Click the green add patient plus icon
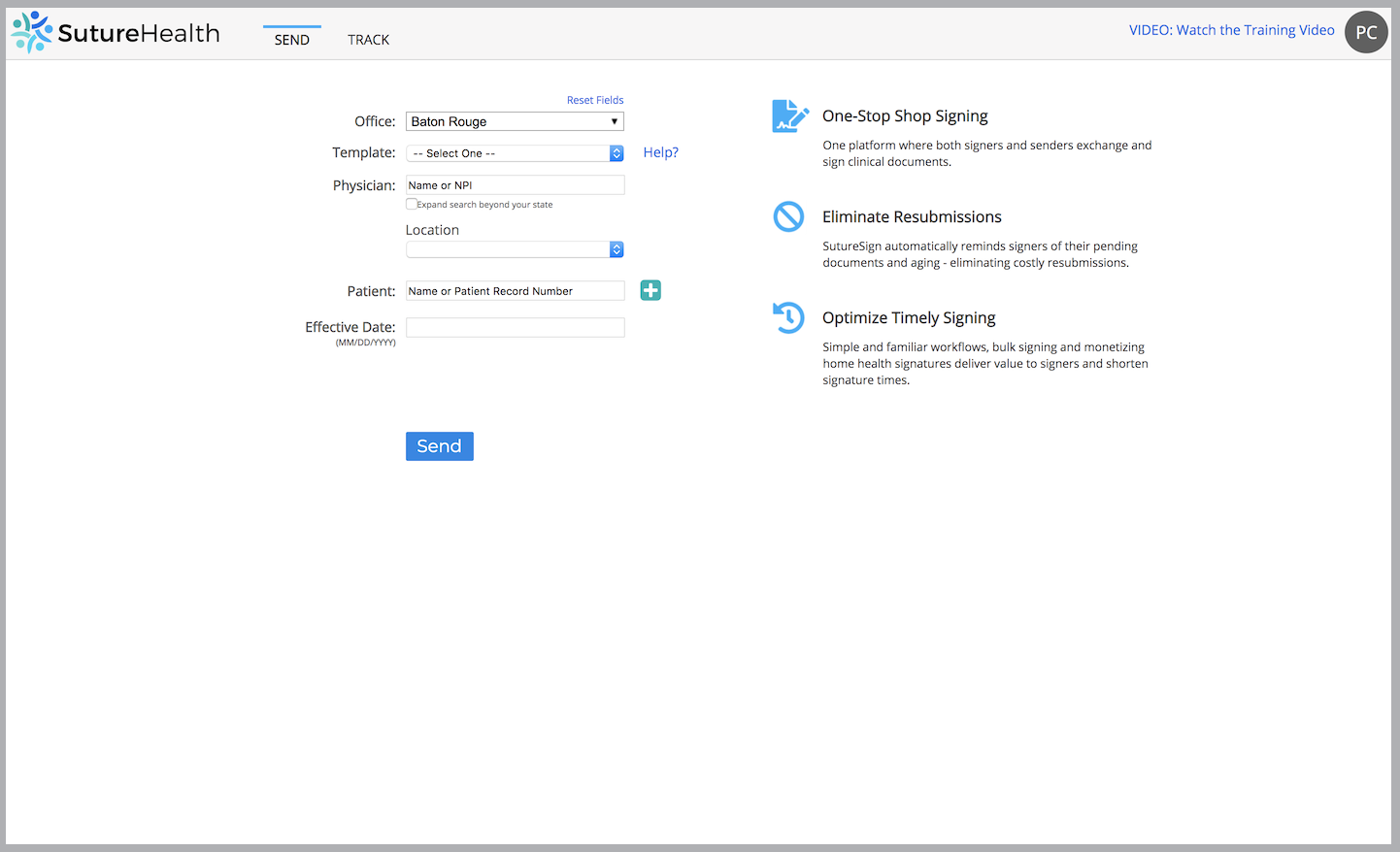This screenshot has width=1400, height=852. (x=650, y=290)
